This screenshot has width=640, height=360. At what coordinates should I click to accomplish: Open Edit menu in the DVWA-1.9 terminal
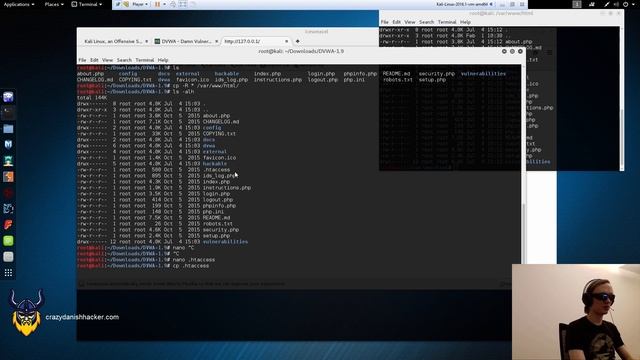(94, 60)
